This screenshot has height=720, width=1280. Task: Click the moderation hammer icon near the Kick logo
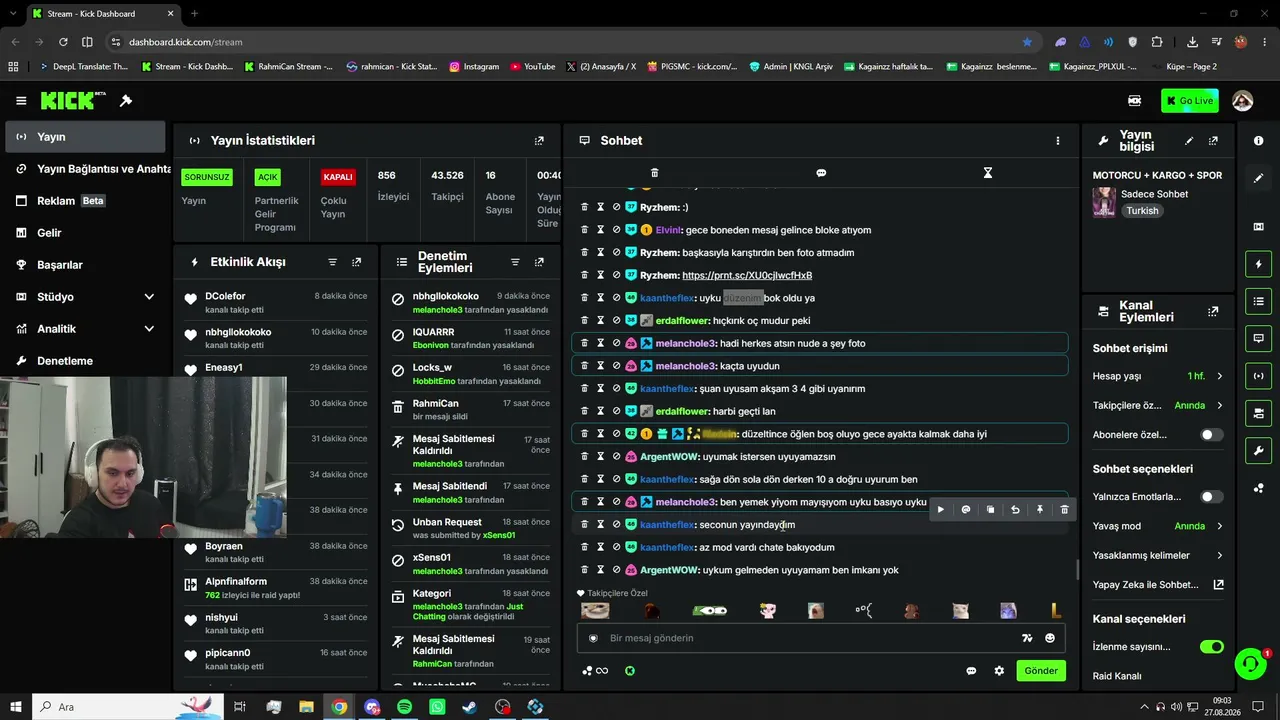coord(126,101)
